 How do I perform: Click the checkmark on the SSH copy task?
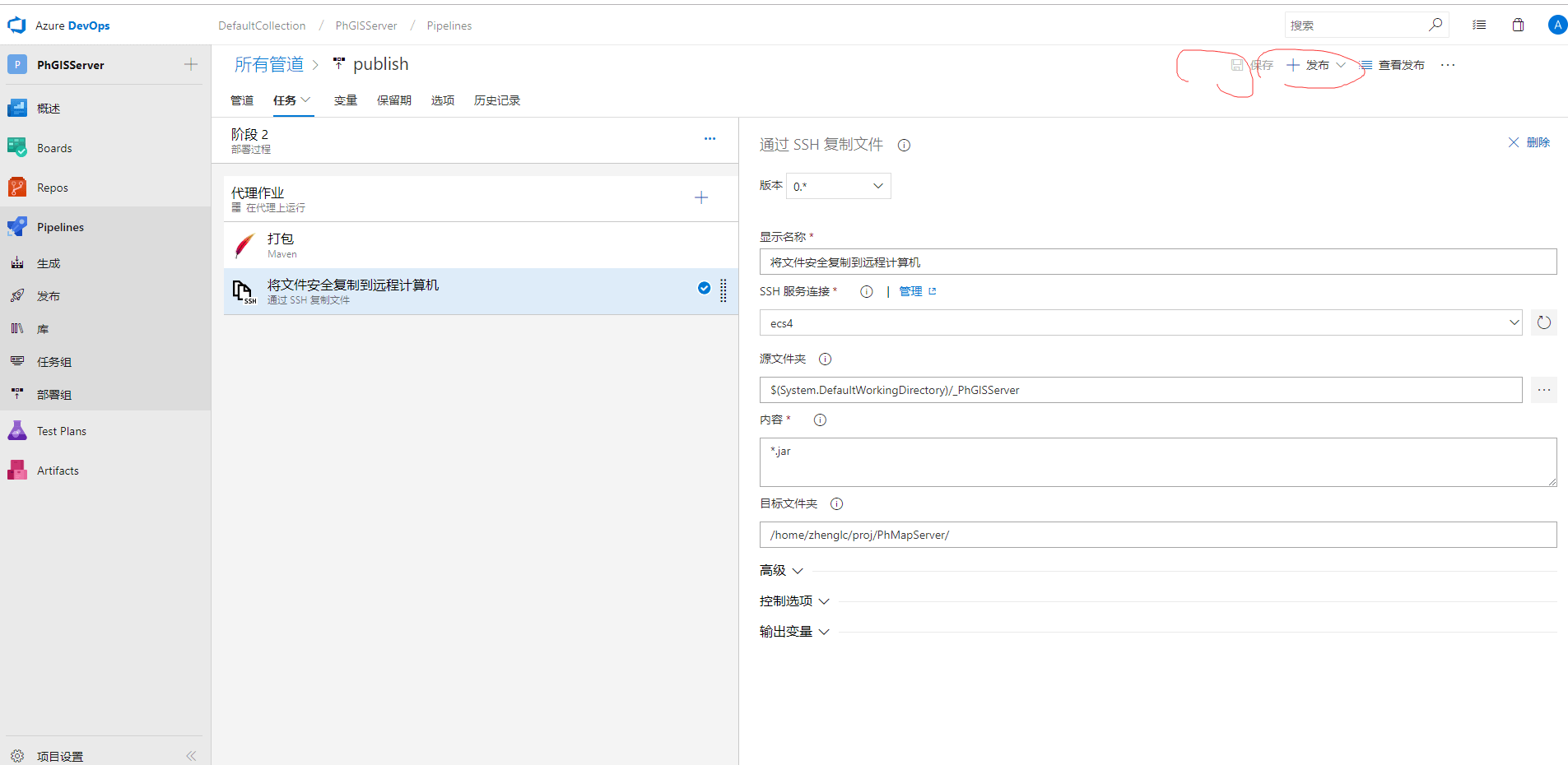704,288
